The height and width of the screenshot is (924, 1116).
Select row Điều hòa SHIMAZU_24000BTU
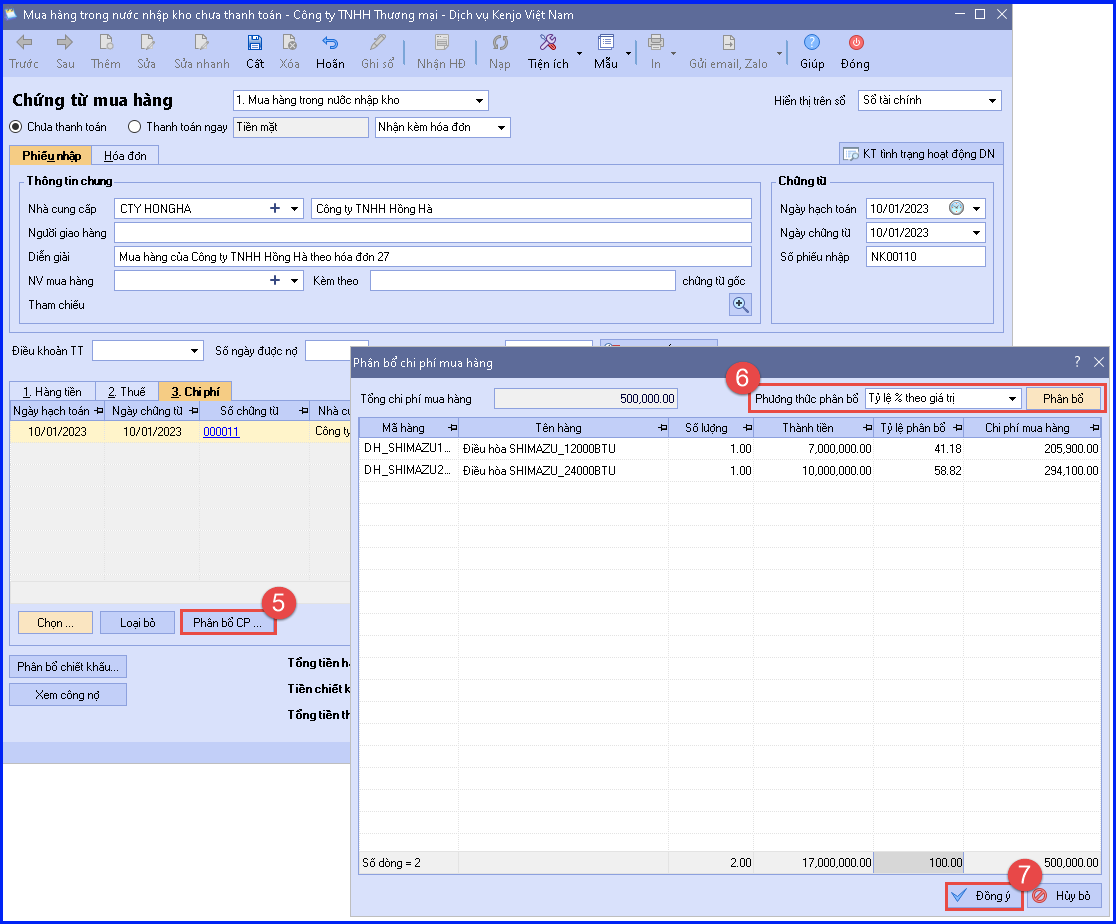coord(730,471)
